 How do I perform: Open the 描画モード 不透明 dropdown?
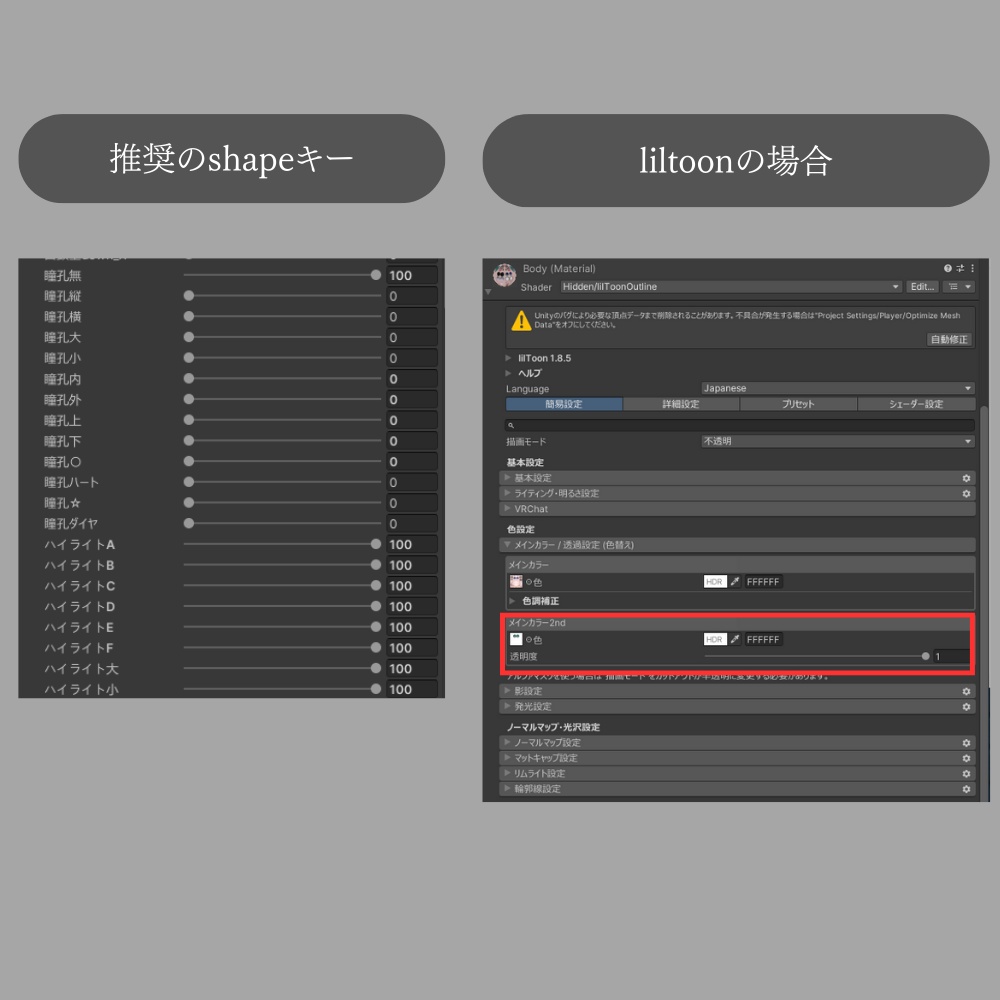click(838, 441)
